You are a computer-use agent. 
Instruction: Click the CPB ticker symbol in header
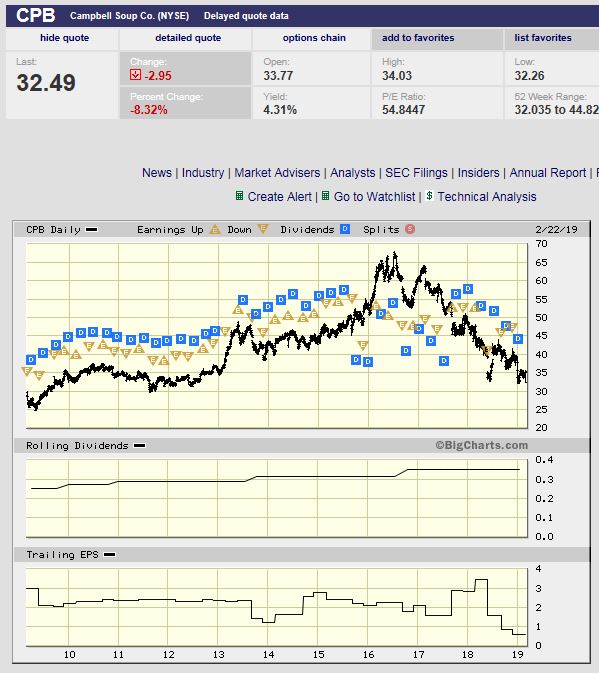[x=36, y=15]
